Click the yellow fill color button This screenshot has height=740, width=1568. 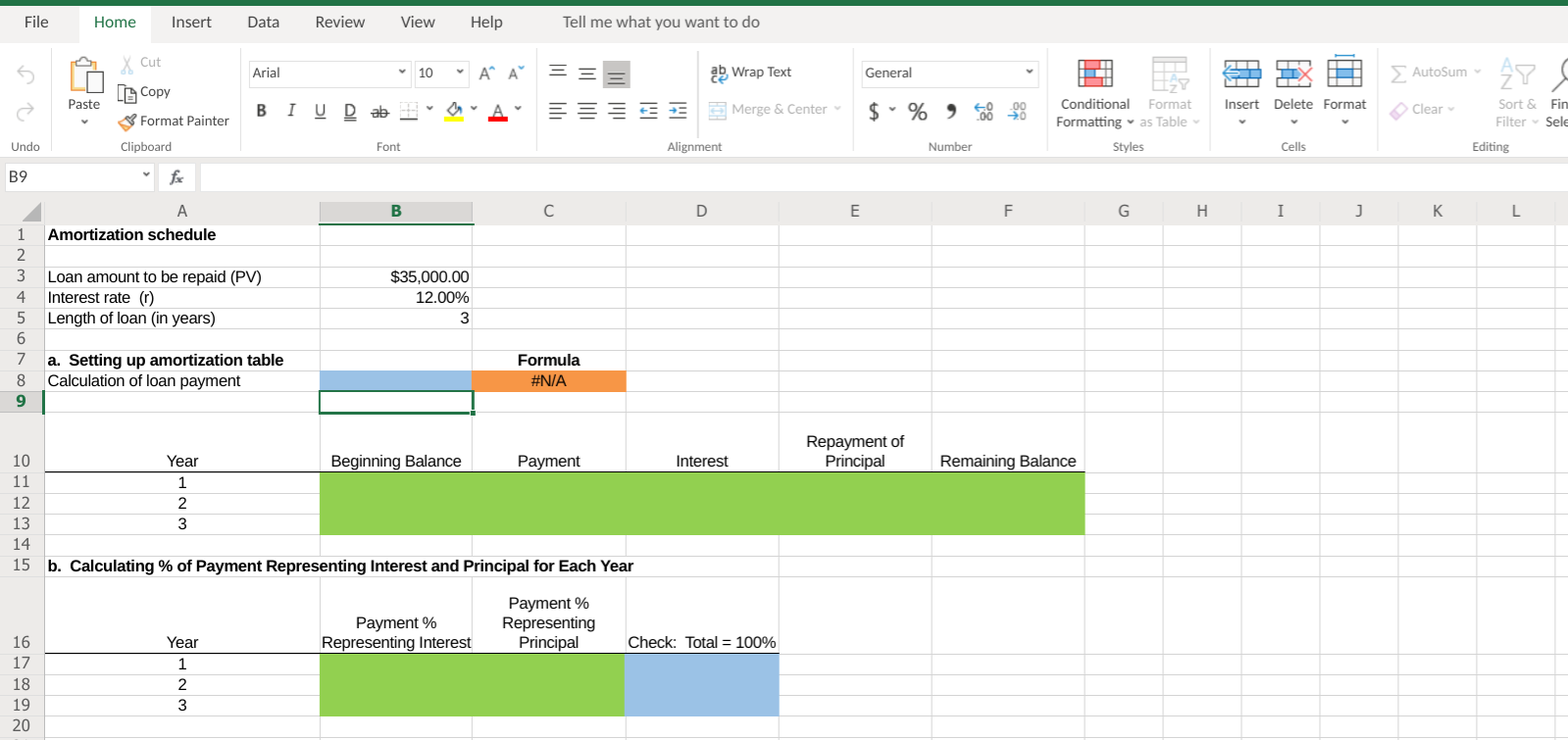tap(454, 111)
